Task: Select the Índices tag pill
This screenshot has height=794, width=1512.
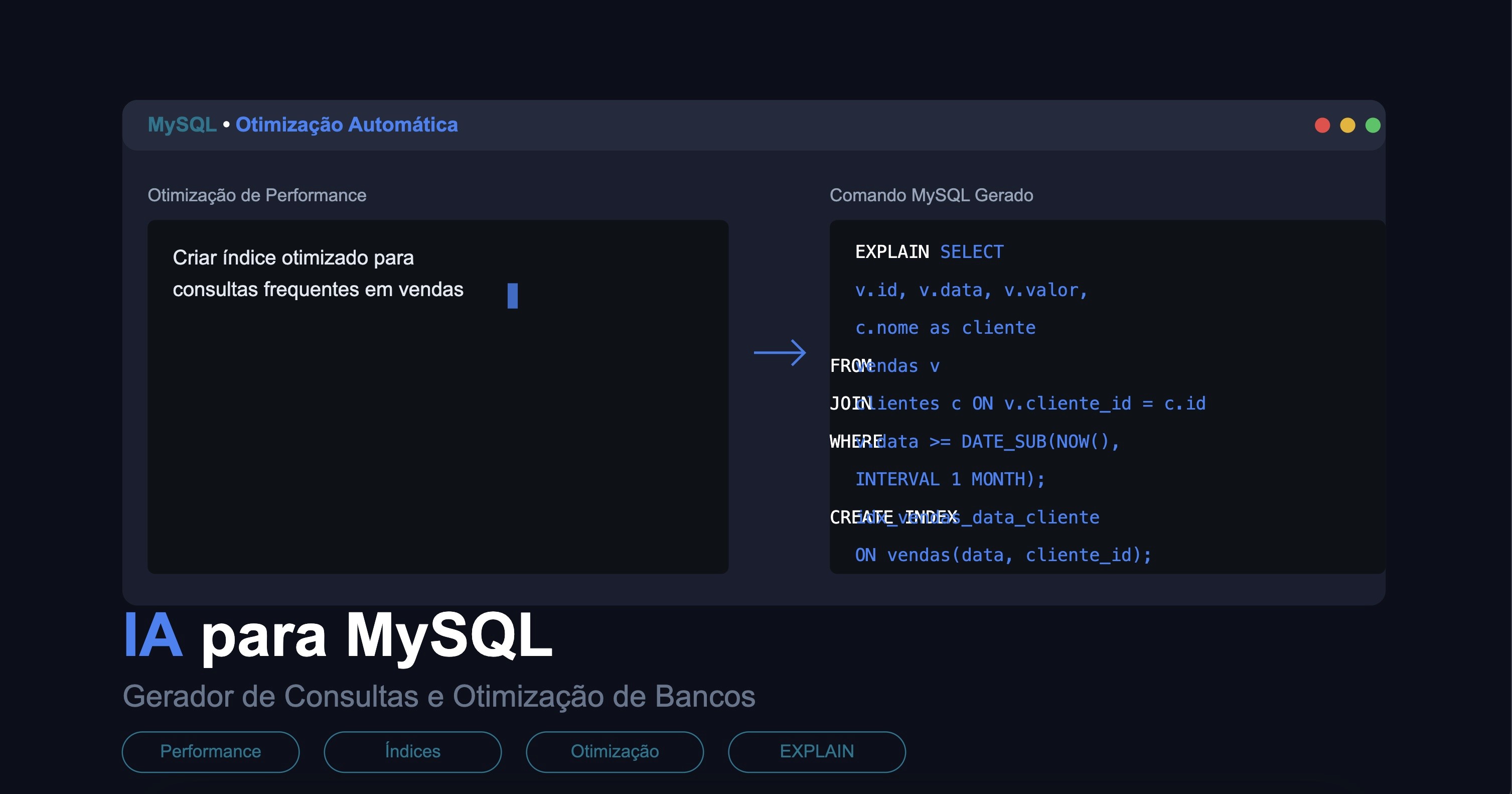Action: pyautogui.click(x=413, y=752)
